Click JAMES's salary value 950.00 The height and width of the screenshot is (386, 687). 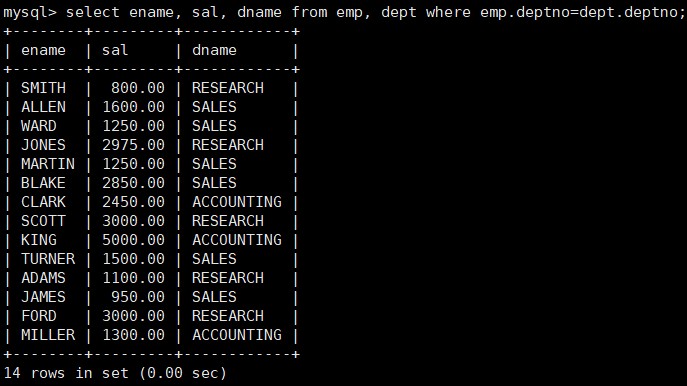point(138,297)
